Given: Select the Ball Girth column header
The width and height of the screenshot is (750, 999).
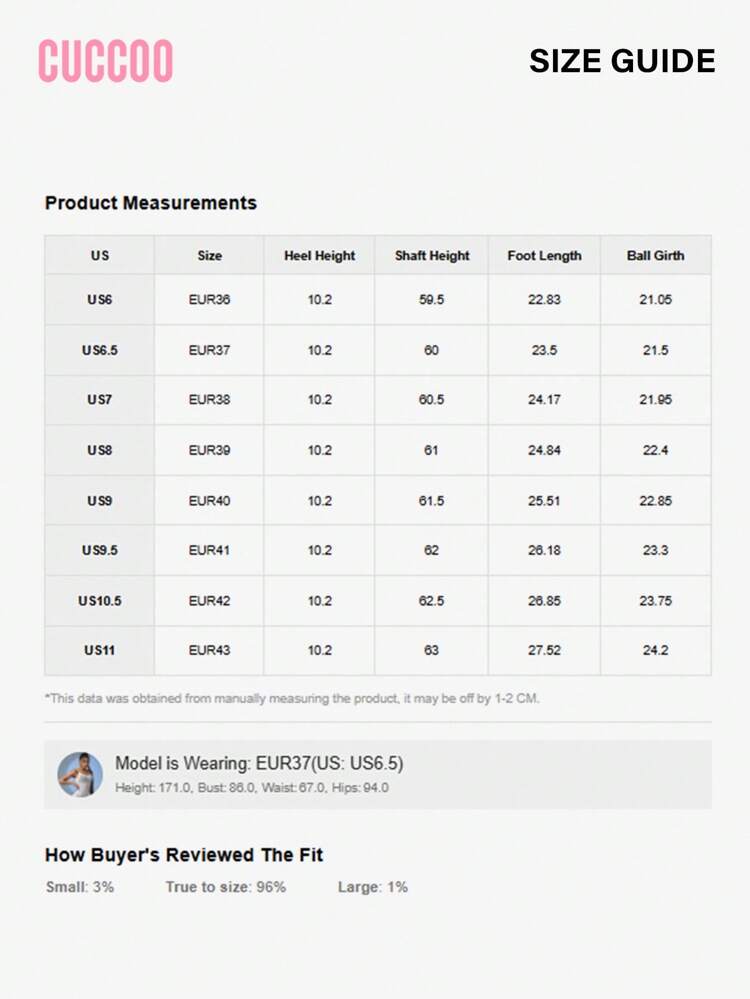Looking at the screenshot, I should pos(655,255).
